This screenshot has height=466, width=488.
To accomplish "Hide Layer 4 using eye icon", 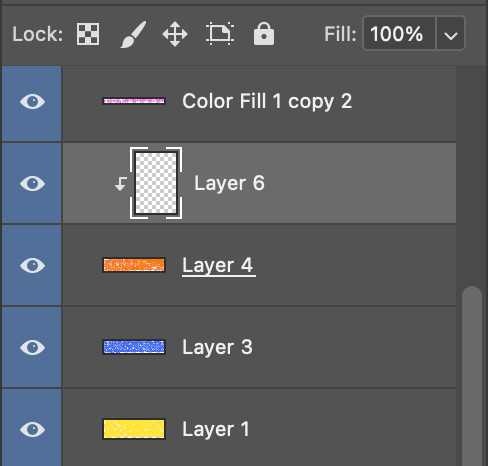I will click(x=32, y=265).
